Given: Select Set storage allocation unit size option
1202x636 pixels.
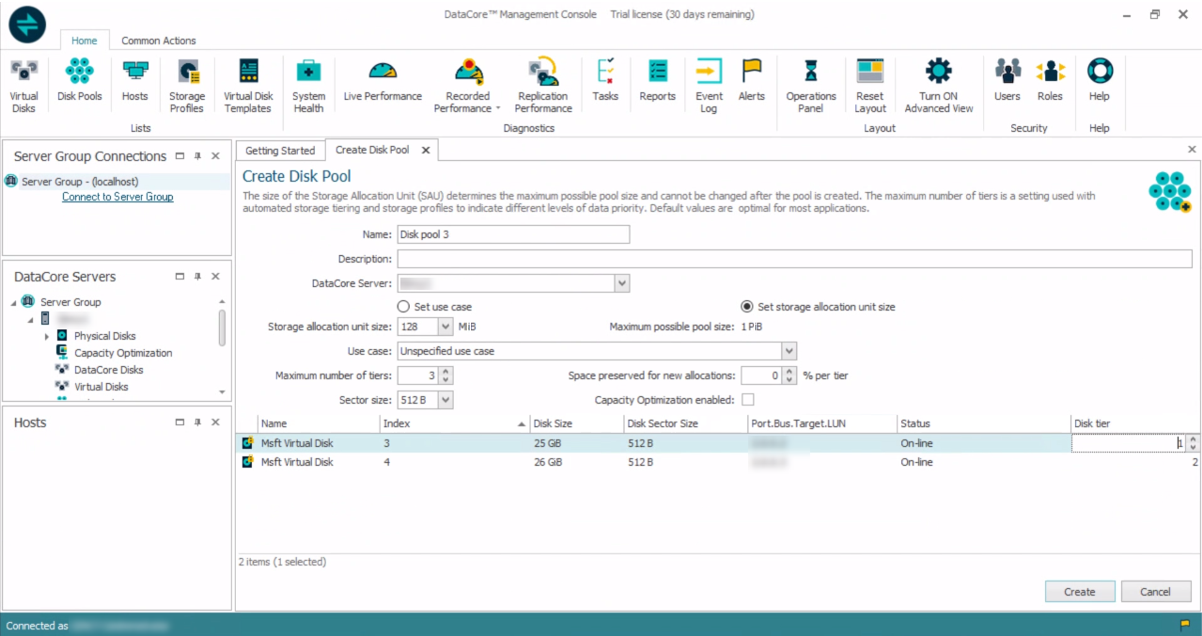Looking at the screenshot, I should click(747, 307).
